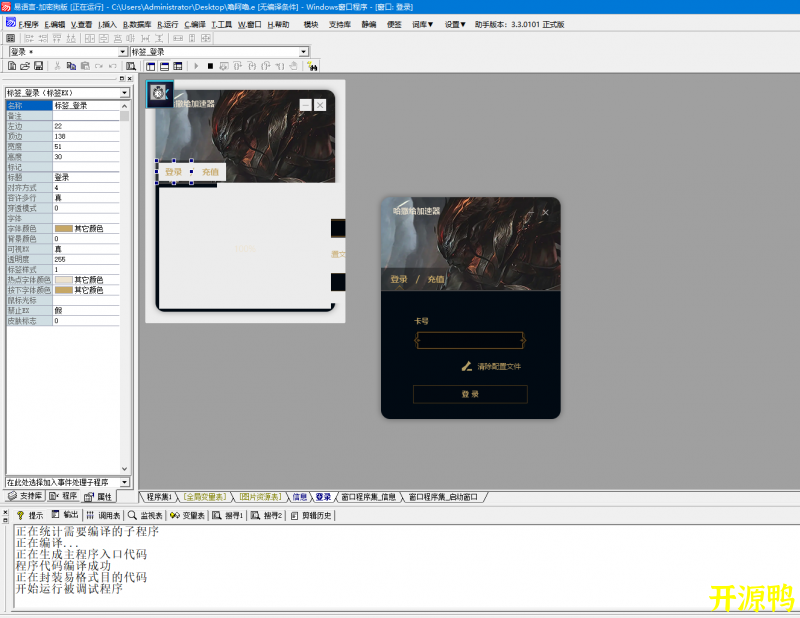Click the 热点字体颜色 color swatch
Screen dimensions: 800x618
tap(64, 280)
